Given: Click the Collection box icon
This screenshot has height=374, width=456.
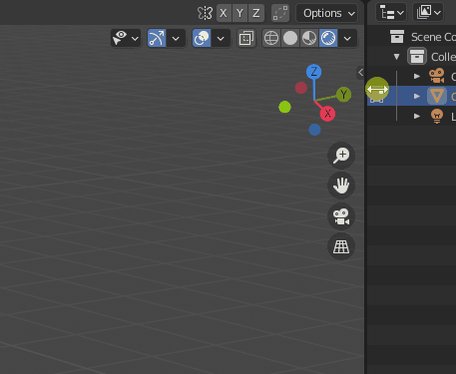Looking at the screenshot, I should point(417,56).
